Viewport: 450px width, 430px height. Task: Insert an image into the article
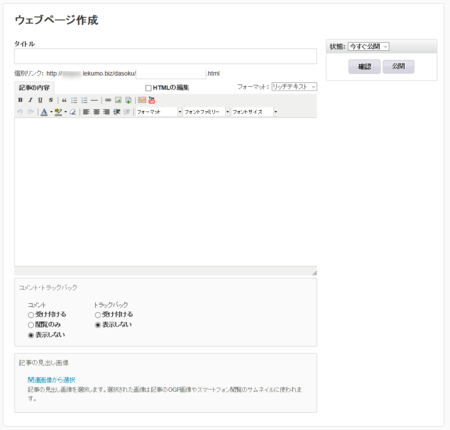(118, 100)
